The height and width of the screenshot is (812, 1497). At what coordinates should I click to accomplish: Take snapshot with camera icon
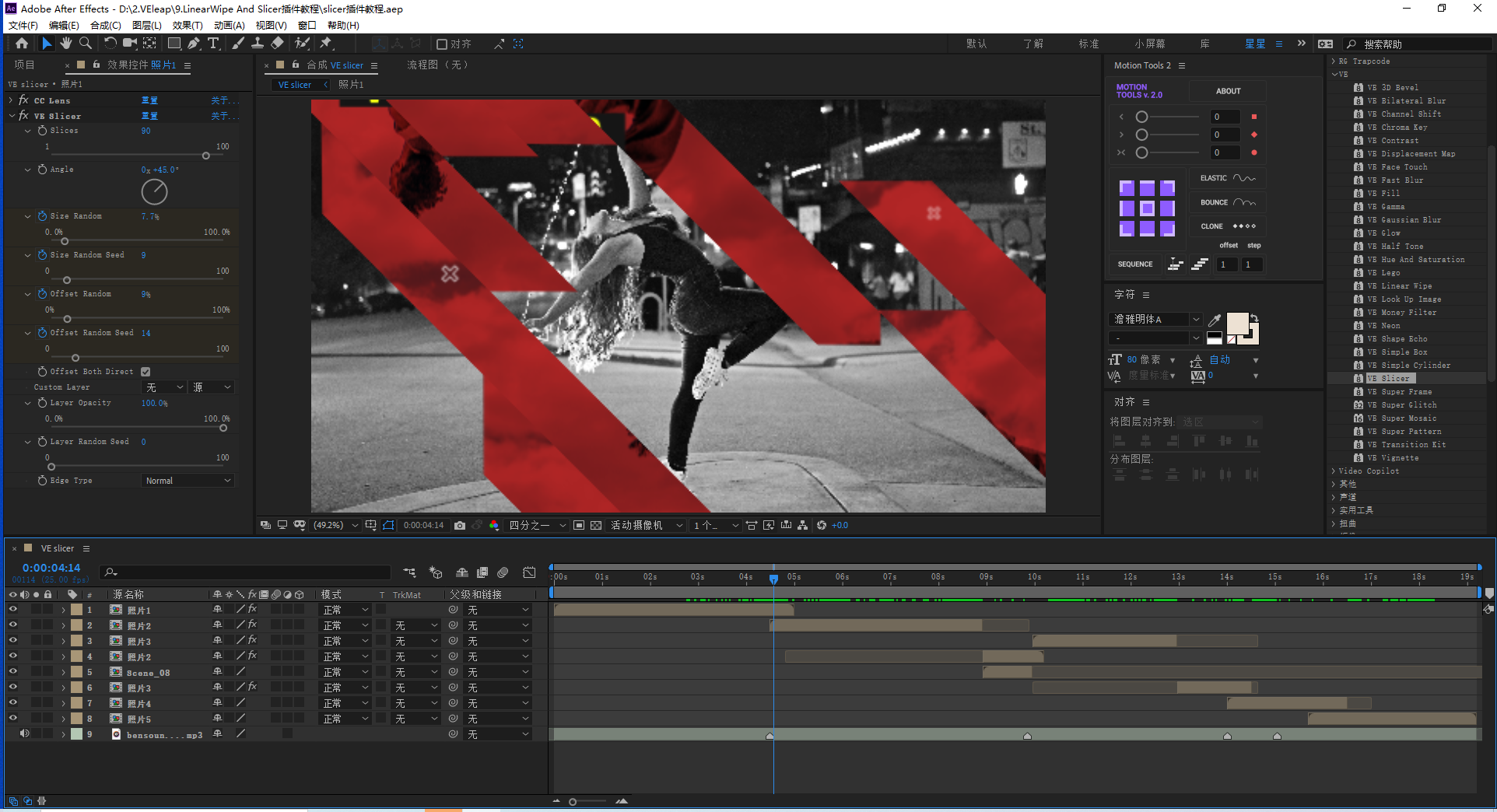[460, 526]
